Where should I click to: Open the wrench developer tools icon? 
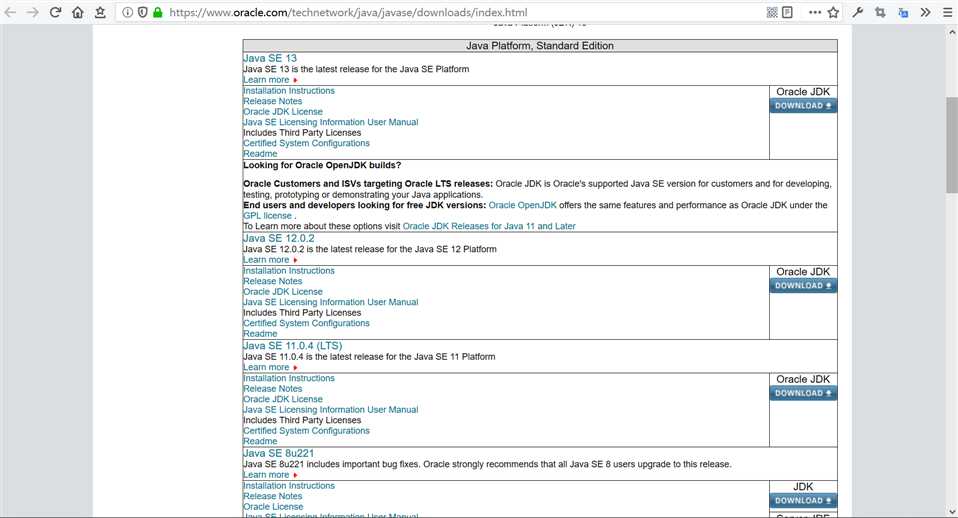pos(858,12)
